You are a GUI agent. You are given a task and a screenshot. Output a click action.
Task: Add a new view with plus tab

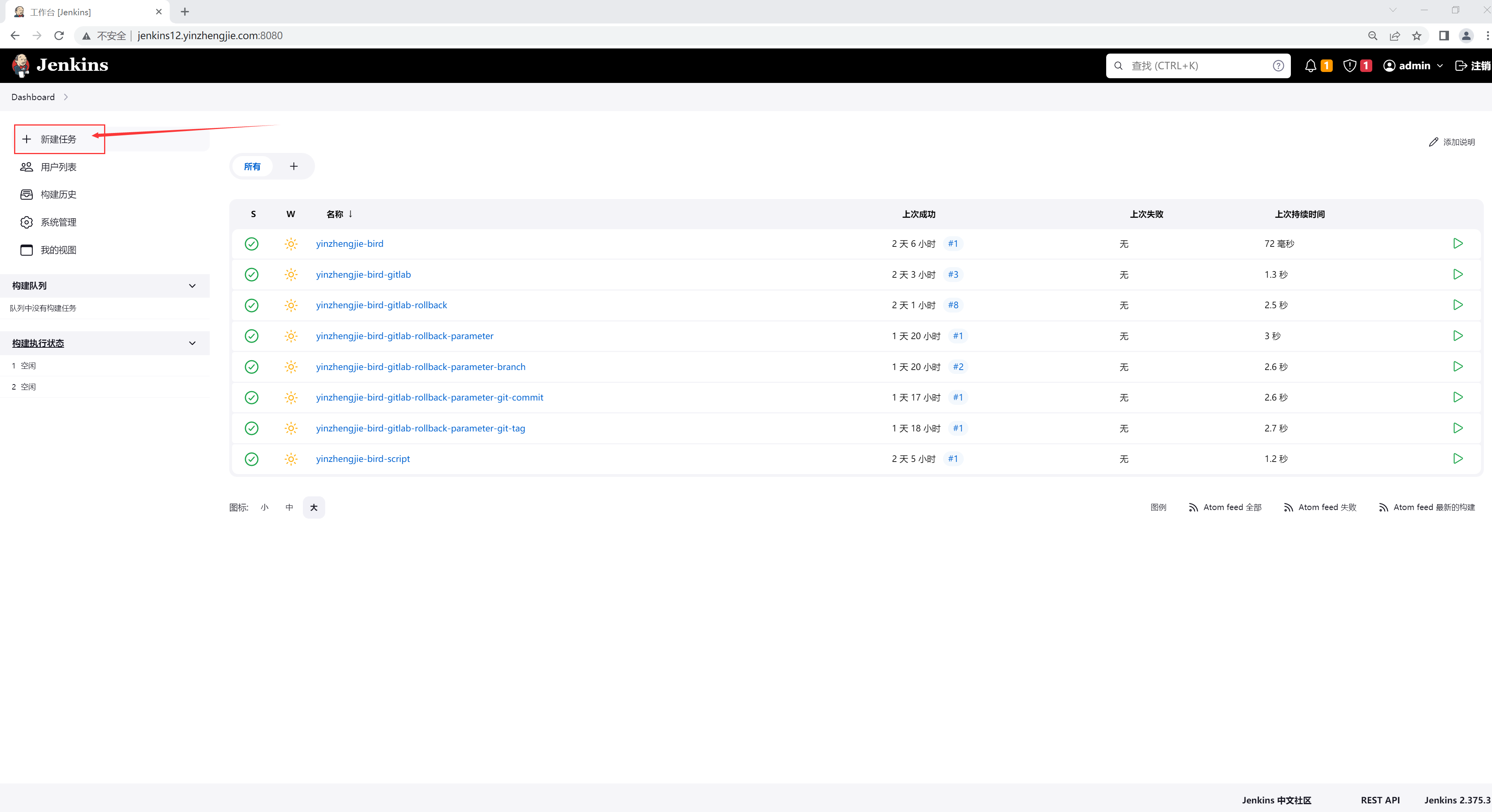tap(293, 167)
